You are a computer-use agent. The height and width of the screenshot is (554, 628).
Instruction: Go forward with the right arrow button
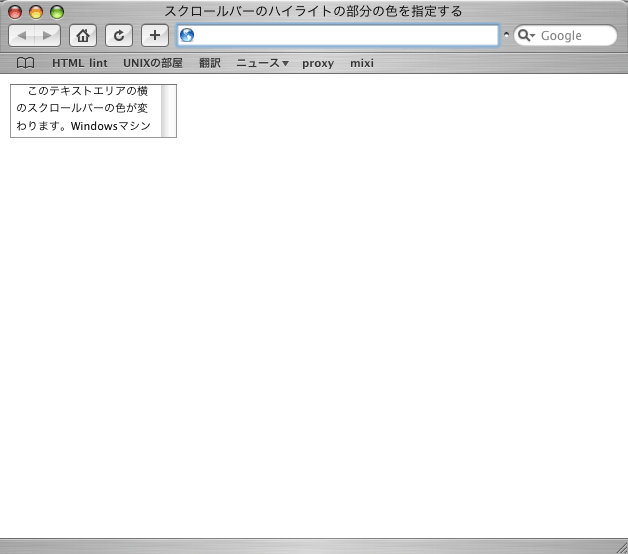tap(48, 36)
